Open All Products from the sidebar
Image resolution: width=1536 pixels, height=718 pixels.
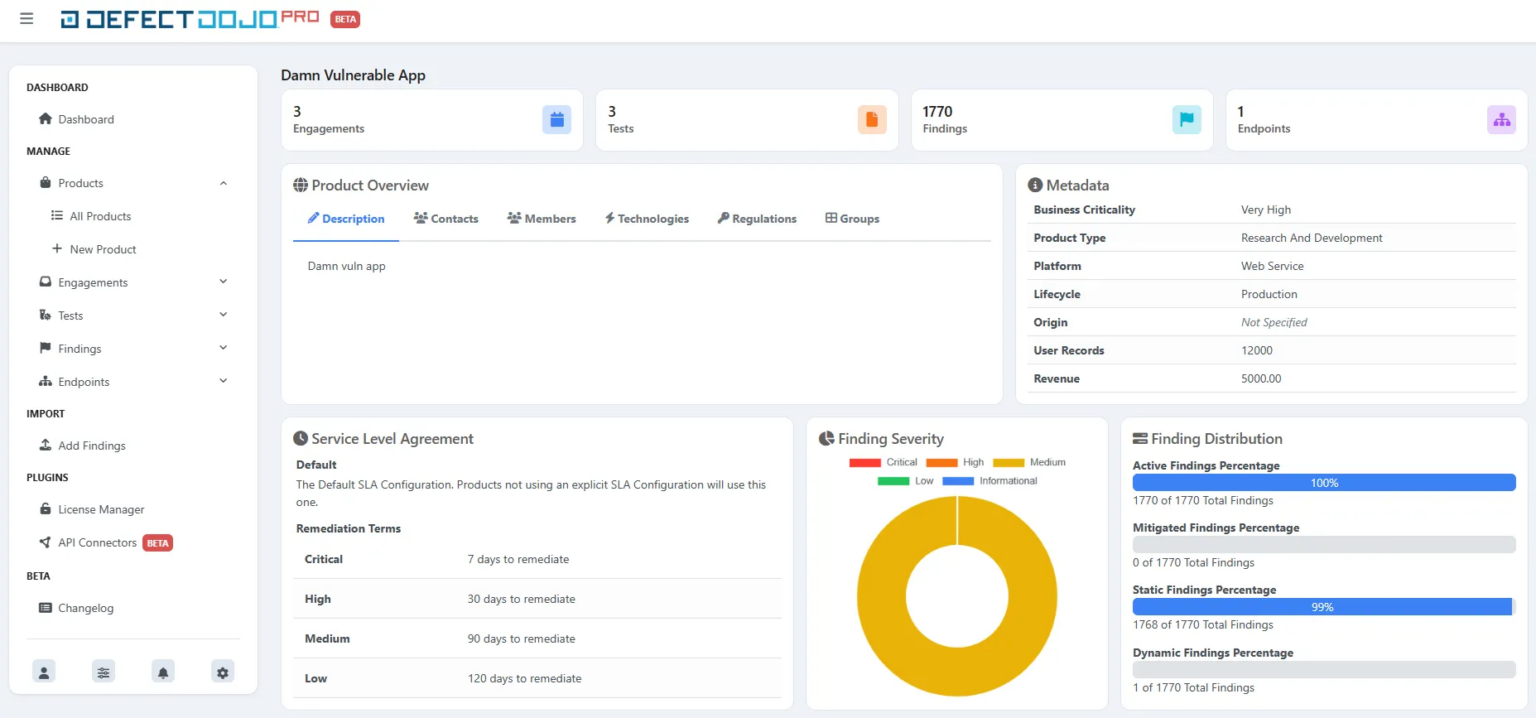click(102, 216)
